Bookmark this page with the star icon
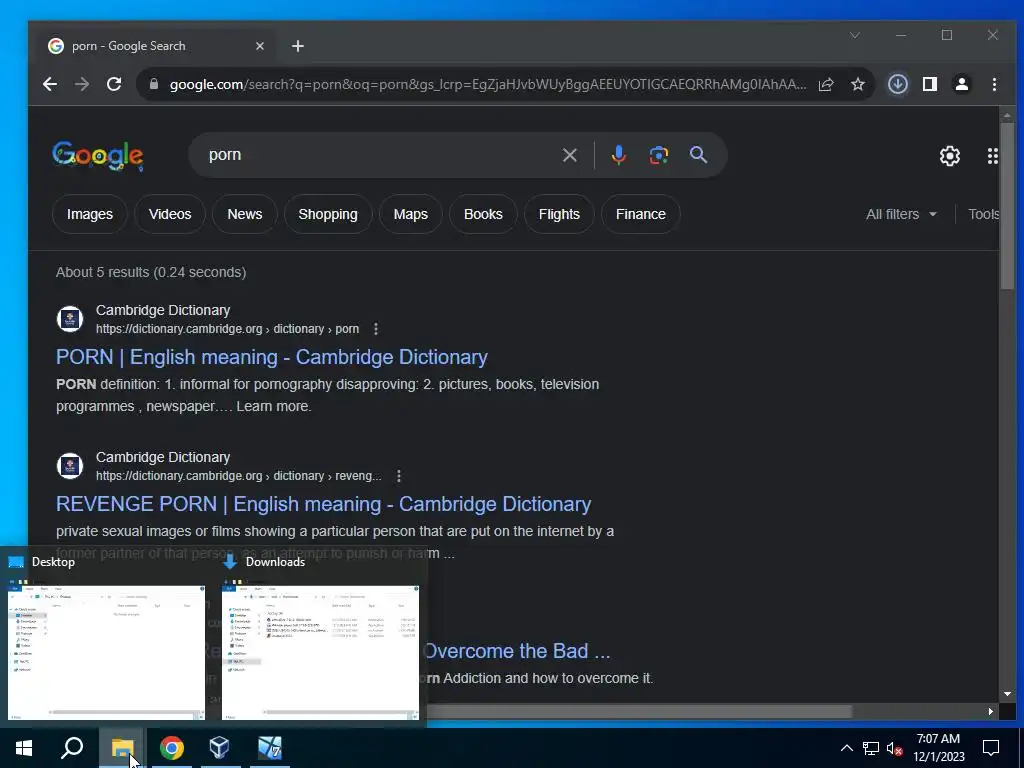Screen dimensions: 1024x768 pyautogui.click(x=857, y=84)
